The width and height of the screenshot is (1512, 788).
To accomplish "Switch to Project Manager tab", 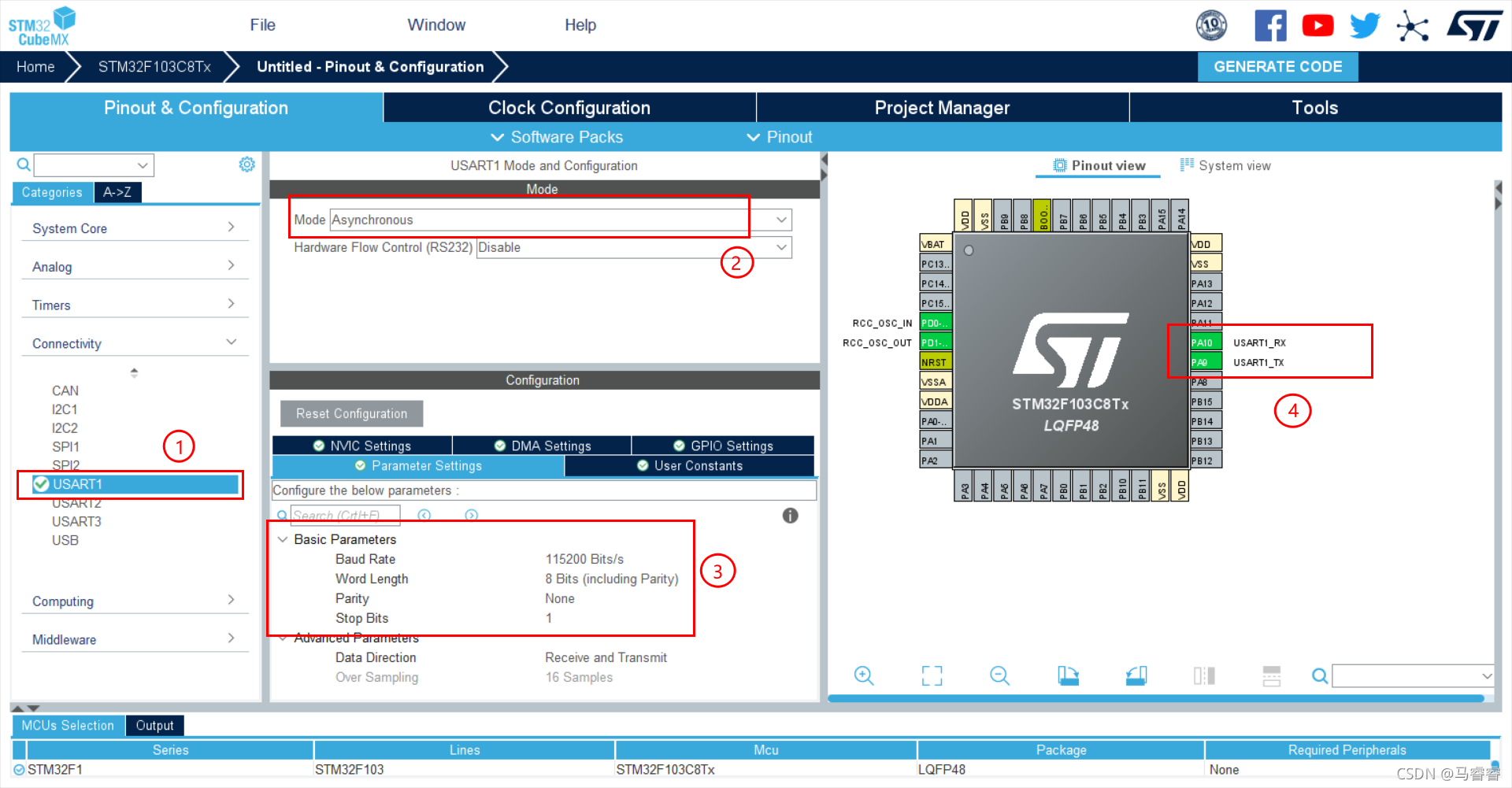I will [943, 108].
